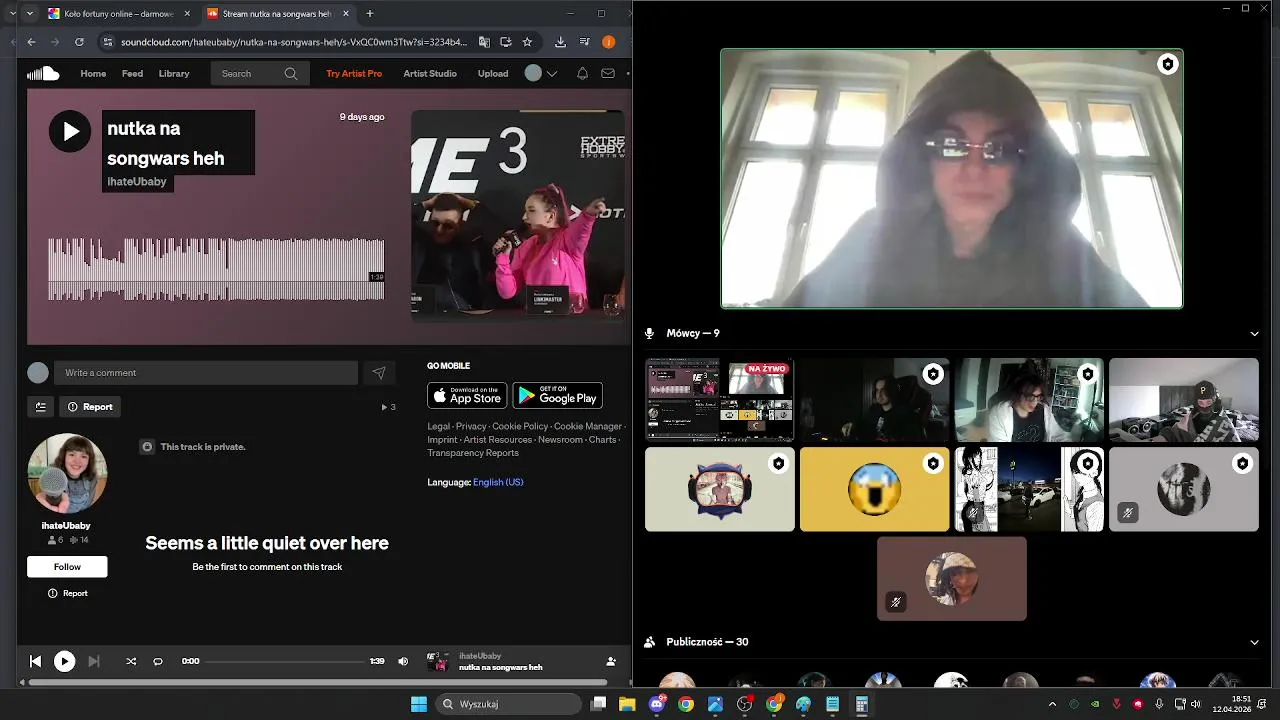Image resolution: width=1280 pixels, height=720 pixels.
Task: Click badge icon on main speaker video
Action: pyautogui.click(x=1167, y=65)
